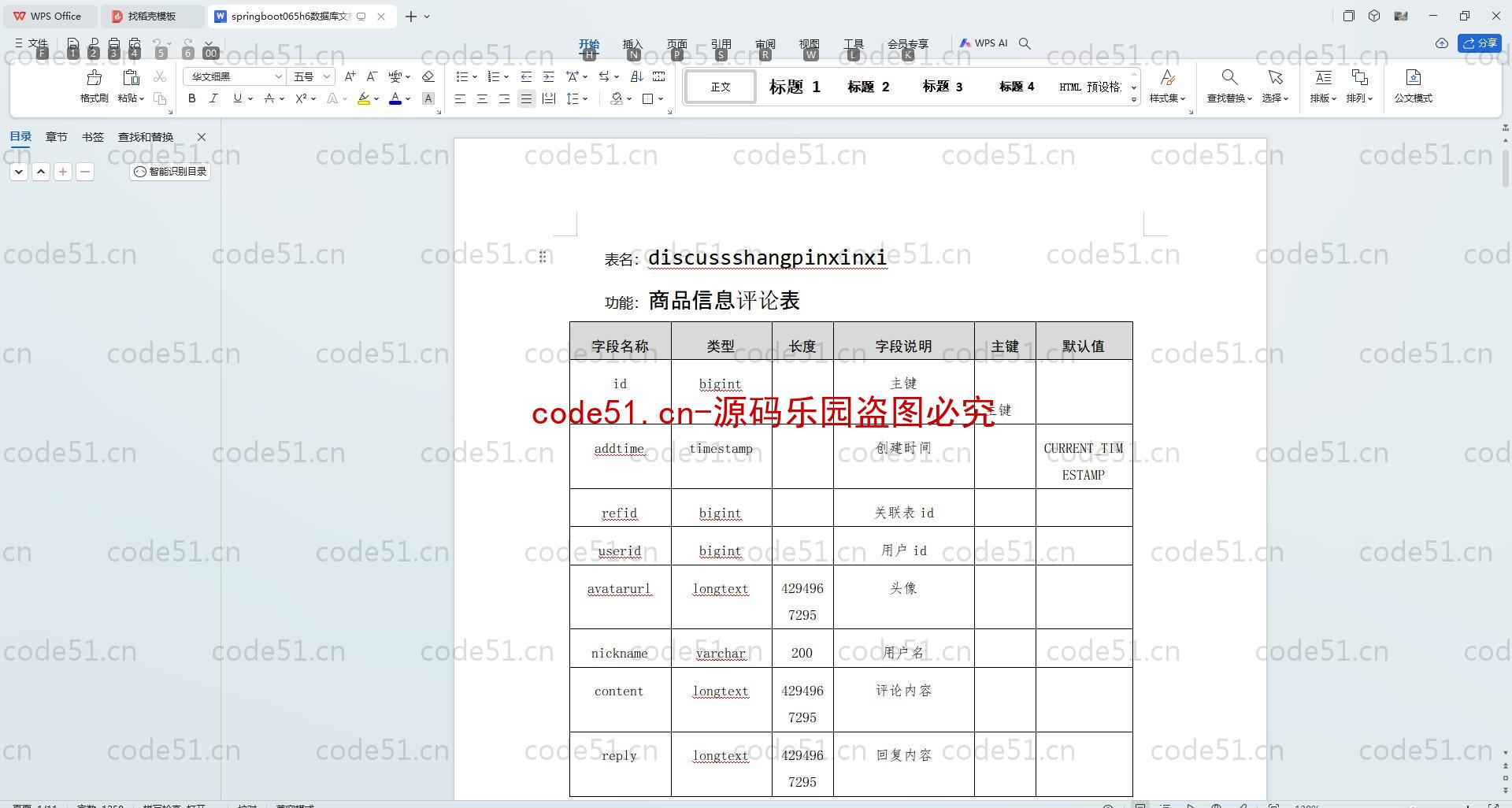This screenshot has height=808, width=1512.
Task: Align text left icon
Action: [x=460, y=98]
